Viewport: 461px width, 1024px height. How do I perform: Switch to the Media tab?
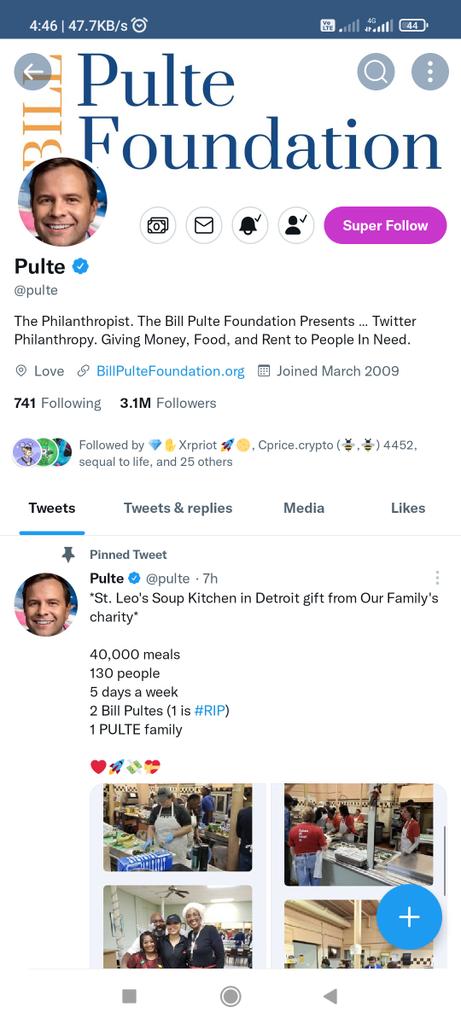[x=304, y=508]
